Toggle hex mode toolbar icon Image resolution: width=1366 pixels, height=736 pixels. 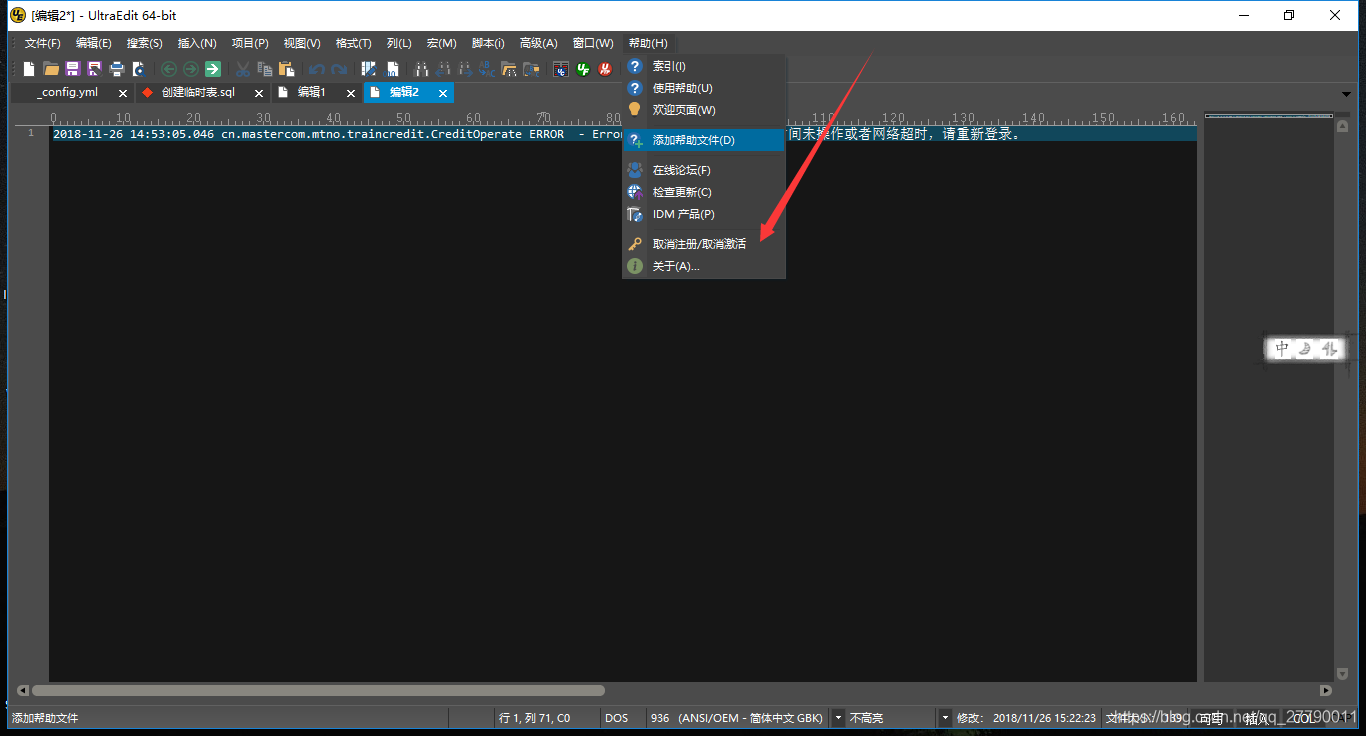(x=392, y=69)
